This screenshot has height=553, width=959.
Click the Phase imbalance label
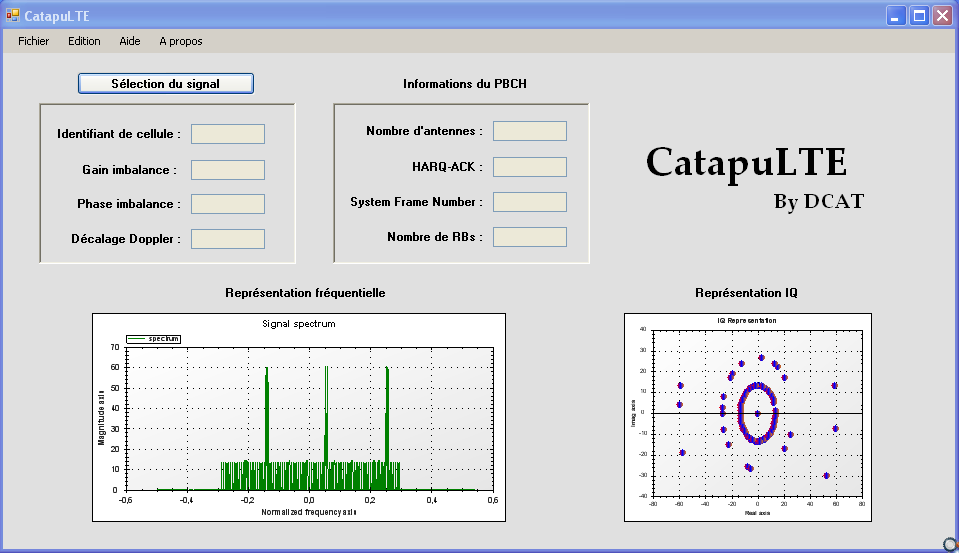[x=128, y=204]
